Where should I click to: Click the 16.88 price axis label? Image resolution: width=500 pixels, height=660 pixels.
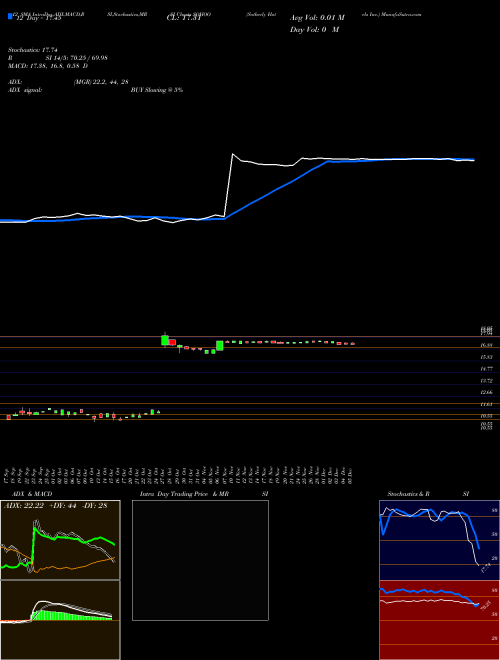point(487,345)
